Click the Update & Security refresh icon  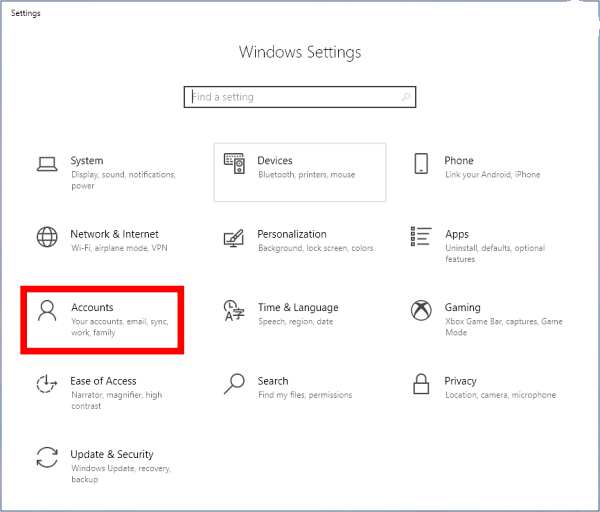tap(47, 457)
